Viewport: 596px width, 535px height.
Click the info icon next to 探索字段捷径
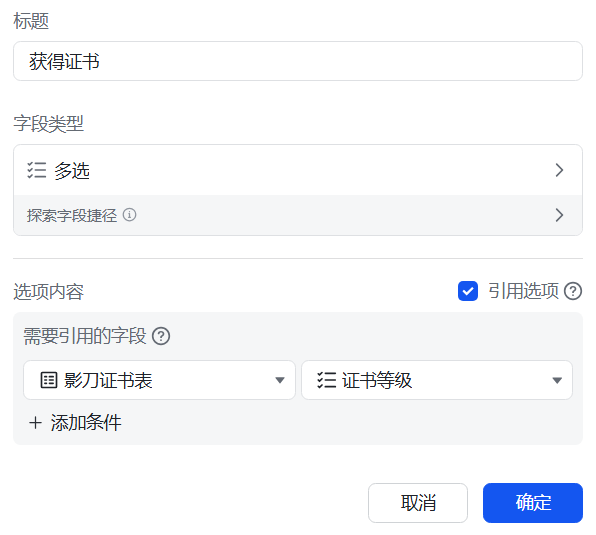click(129, 215)
